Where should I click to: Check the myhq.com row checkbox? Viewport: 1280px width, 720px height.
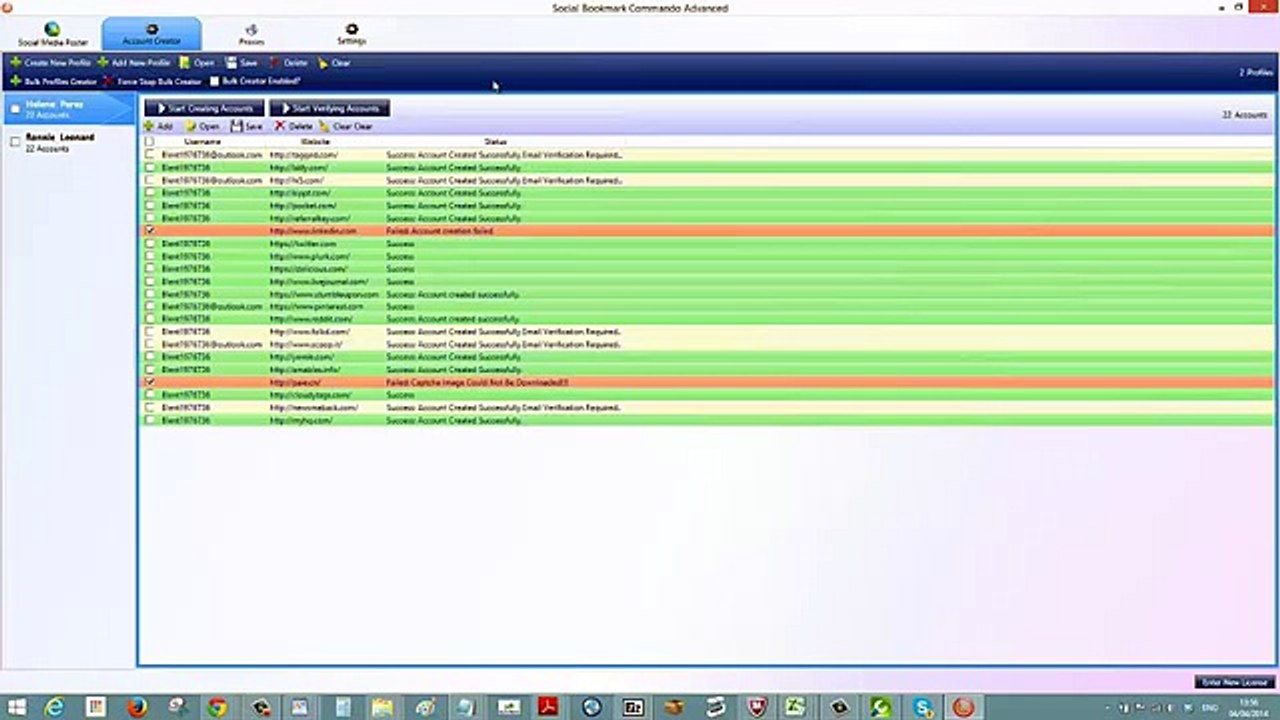(150, 420)
